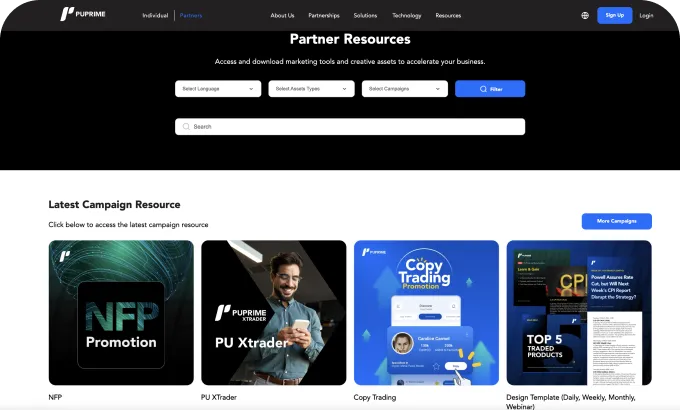Open the Copy Trading Promotion thumbnail

point(426,313)
